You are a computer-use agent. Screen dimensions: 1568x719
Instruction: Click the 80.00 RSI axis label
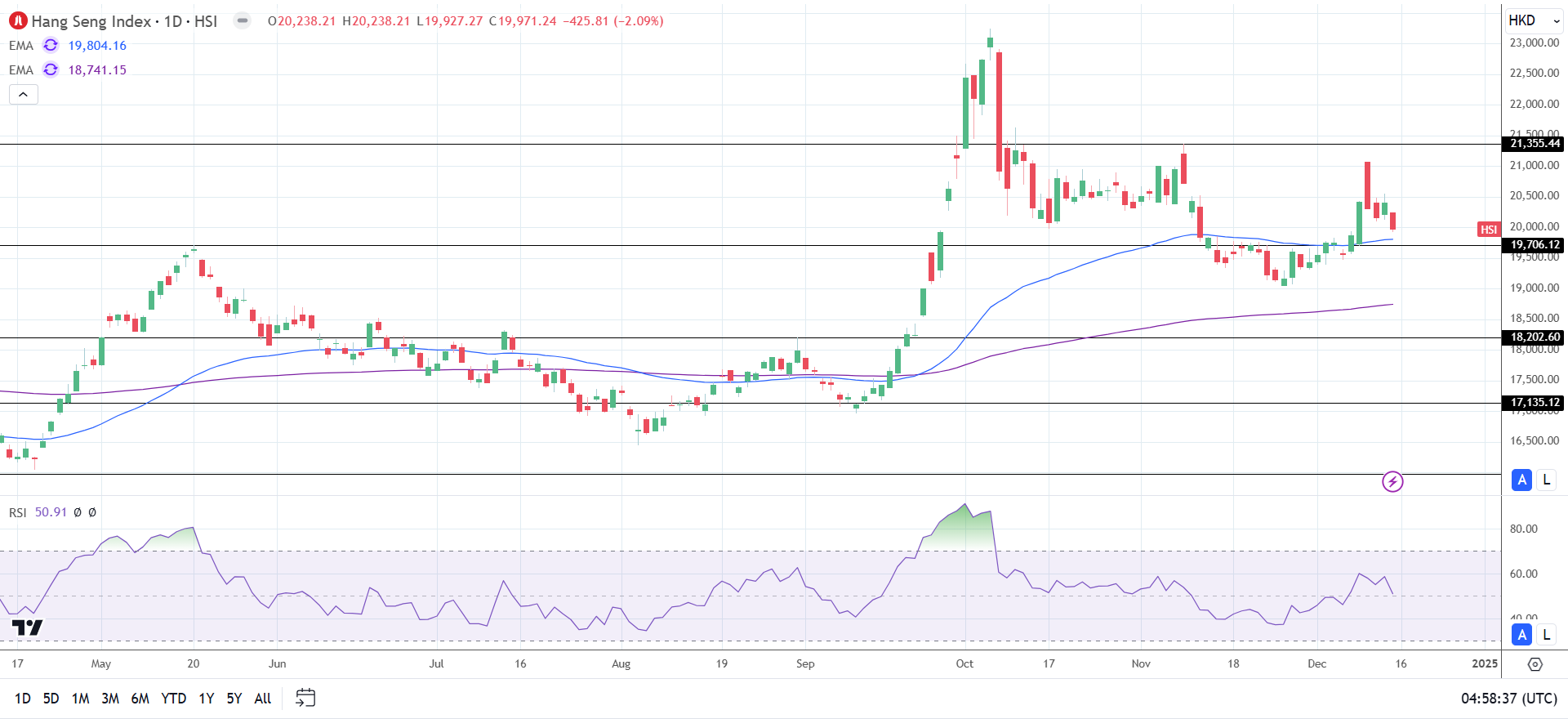coord(1524,529)
